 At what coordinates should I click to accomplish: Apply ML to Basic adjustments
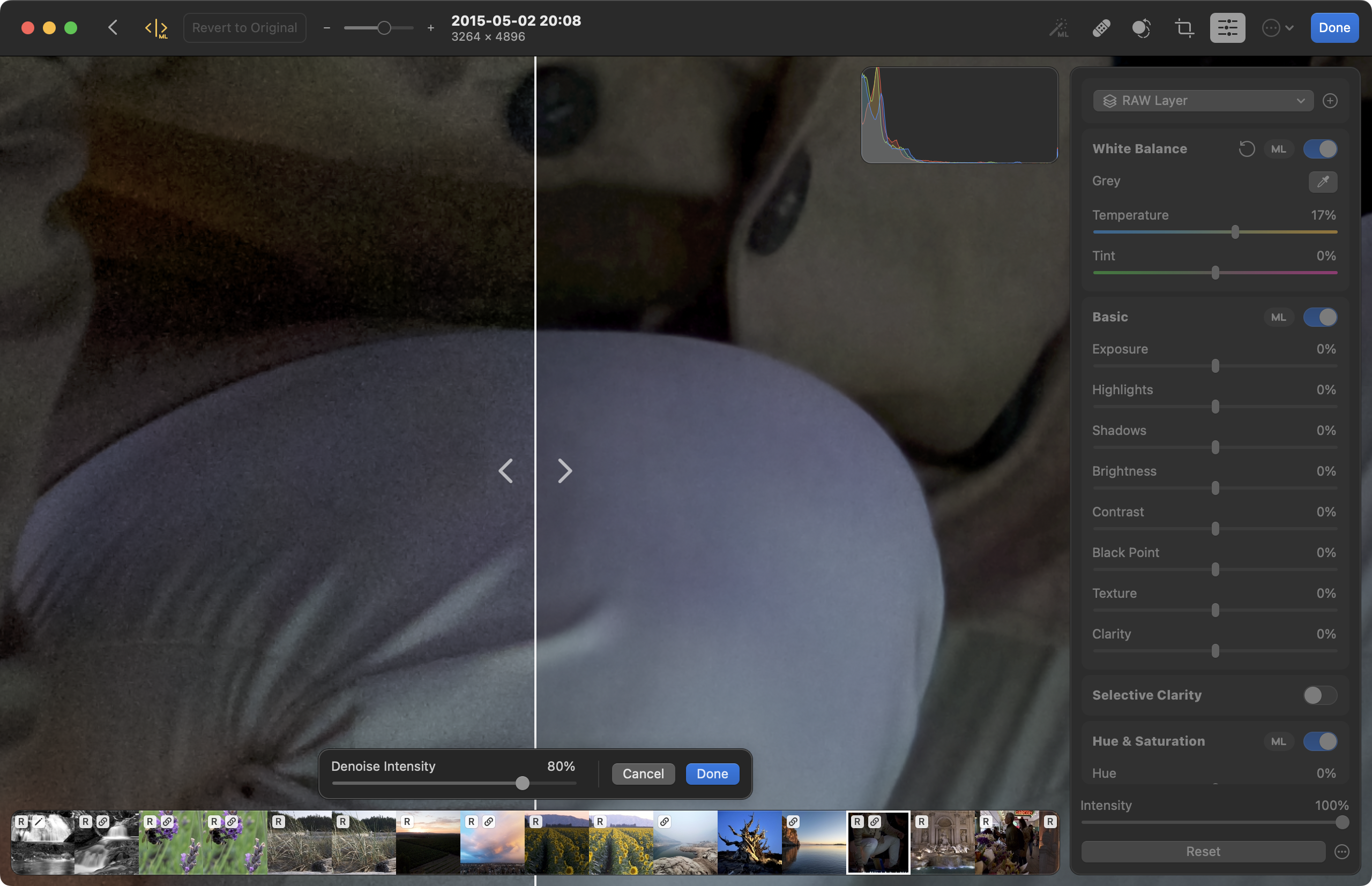[x=1278, y=317]
